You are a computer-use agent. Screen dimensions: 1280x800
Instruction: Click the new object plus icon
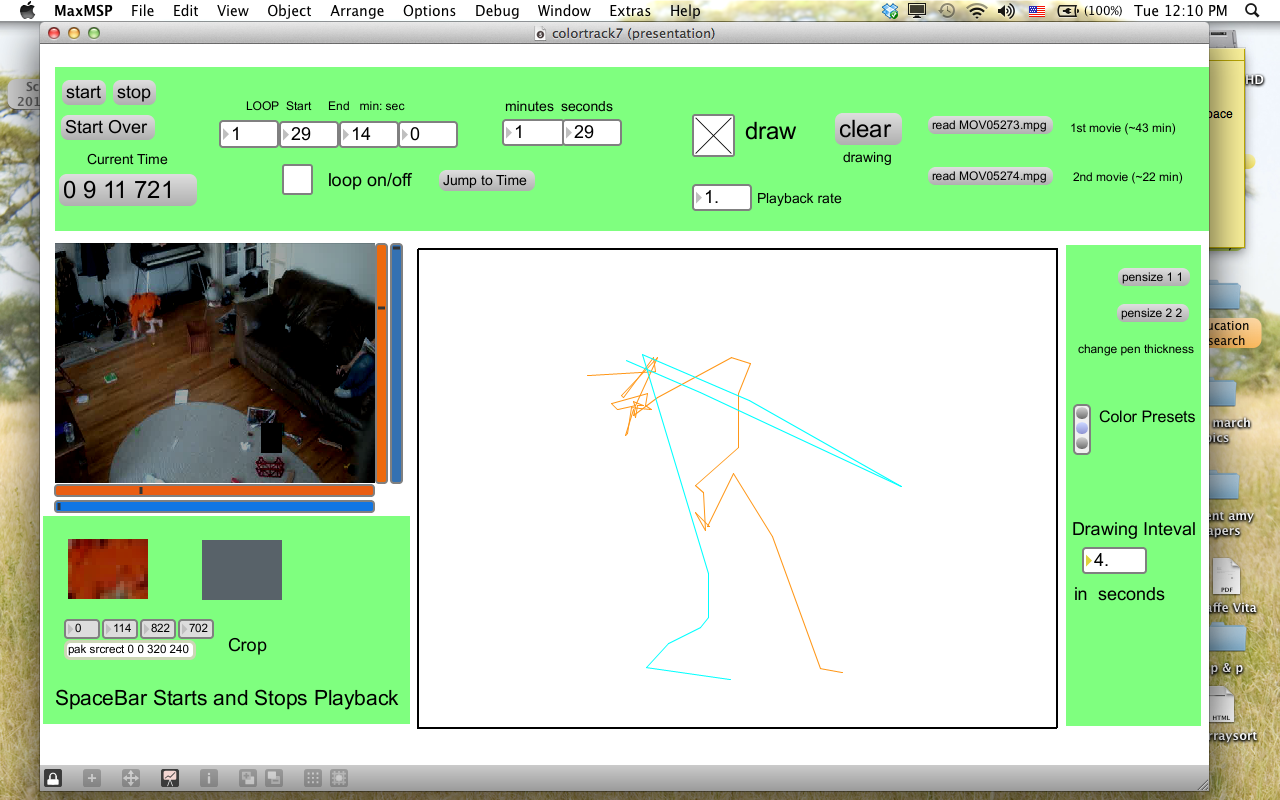coord(91,778)
